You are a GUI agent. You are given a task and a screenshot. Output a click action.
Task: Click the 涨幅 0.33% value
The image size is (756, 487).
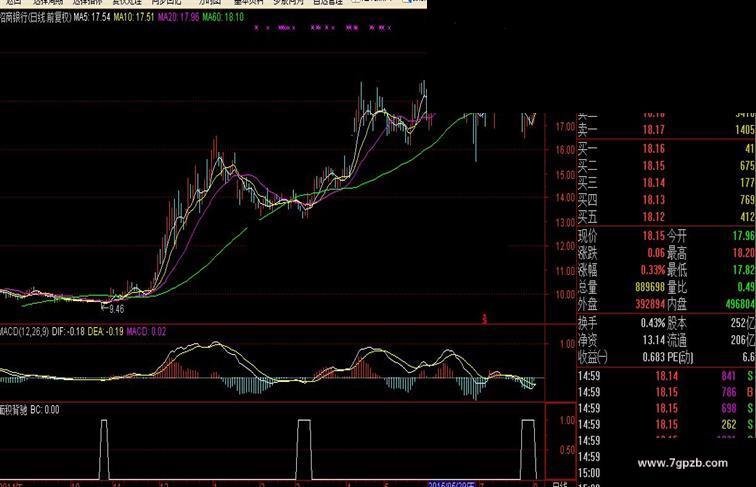click(x=653, y=270)
